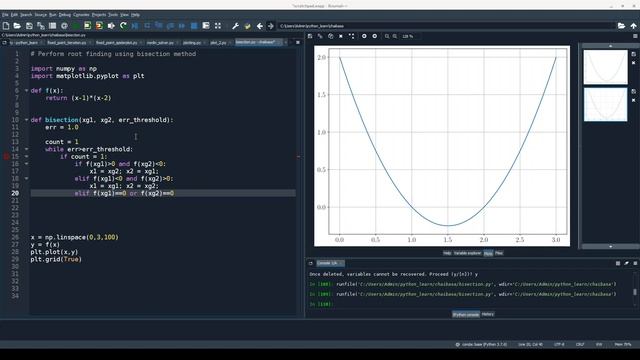This screenshot has width=640, height=360.
Task: Run current cell icon
Action: (87, 26)
